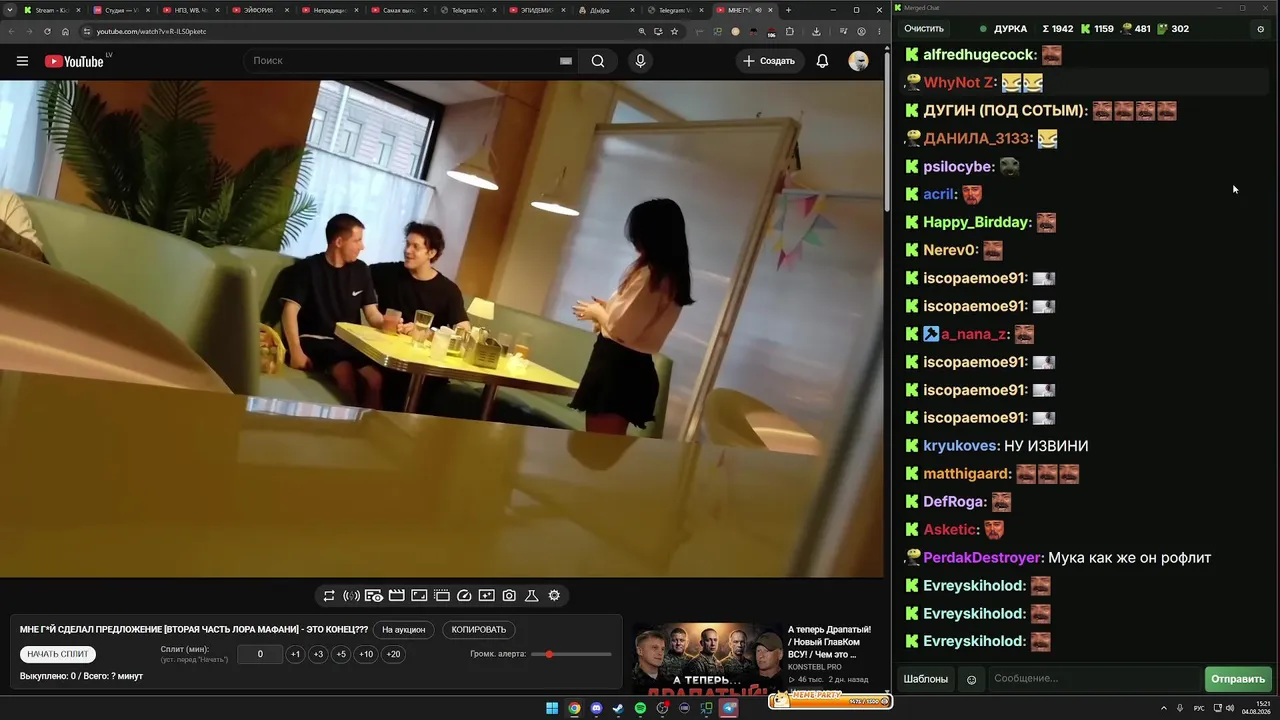Go to the browser home page icon
Viewport: 1280px width, 720px height.
pyautogui.click(x=66, y=31)
